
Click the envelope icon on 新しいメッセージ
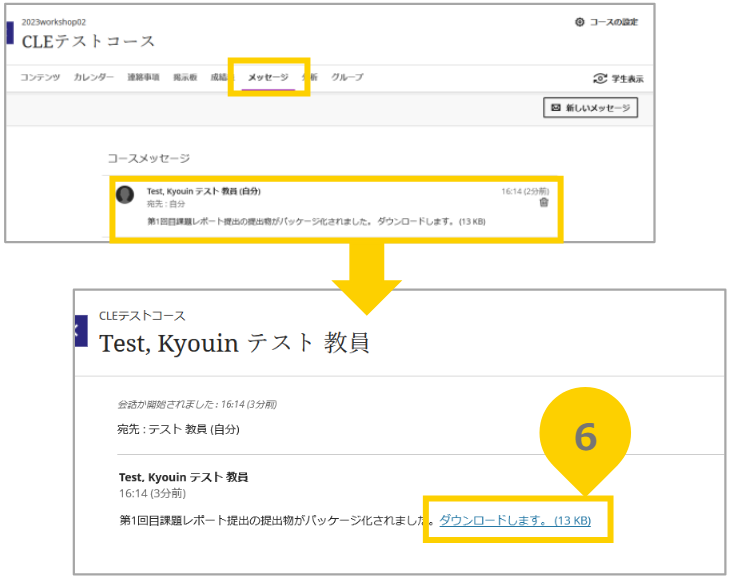tap(556, 108)
